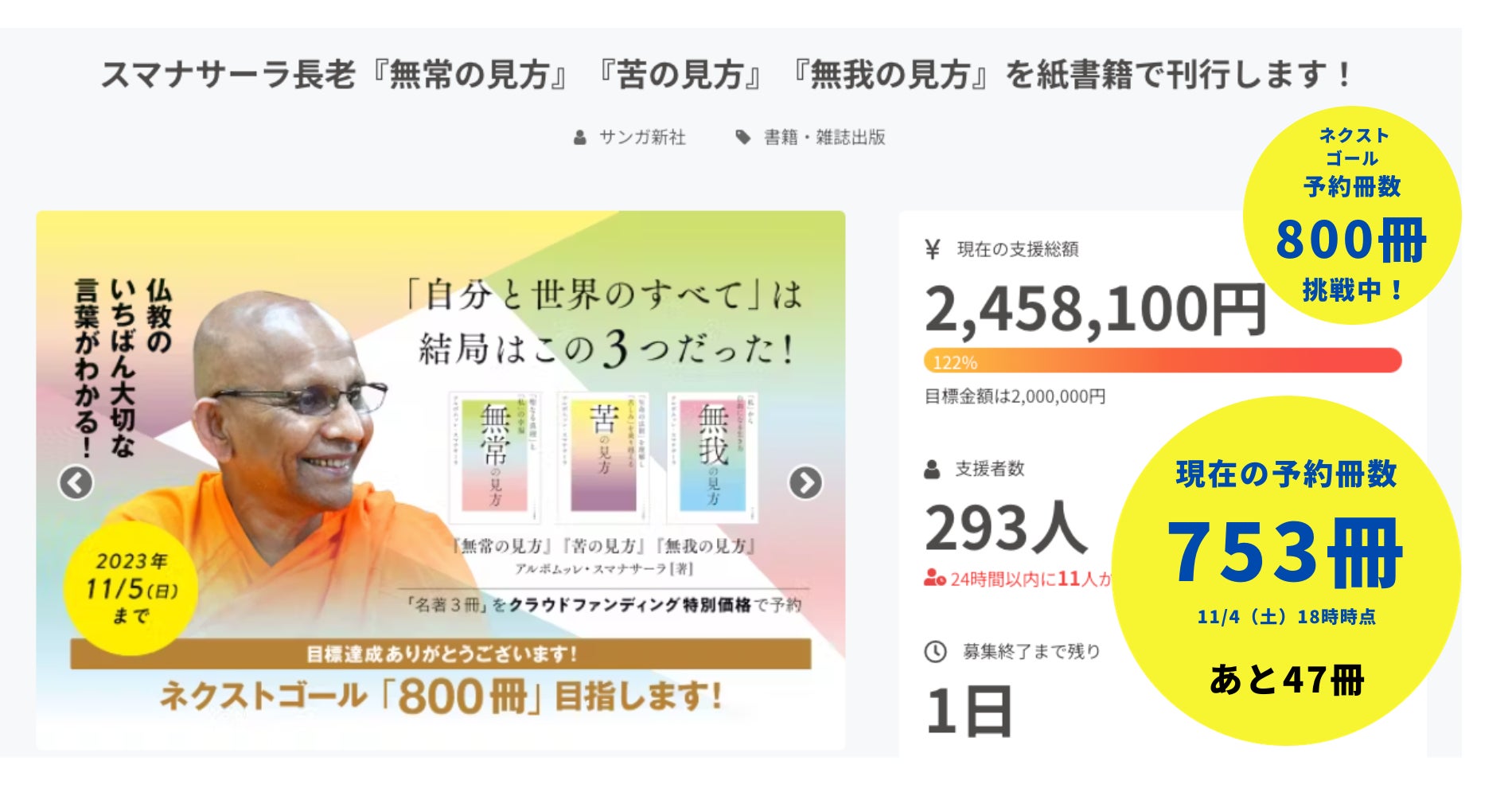Click the tag icon beside 書籍・雑誌出版

(742, 138)
